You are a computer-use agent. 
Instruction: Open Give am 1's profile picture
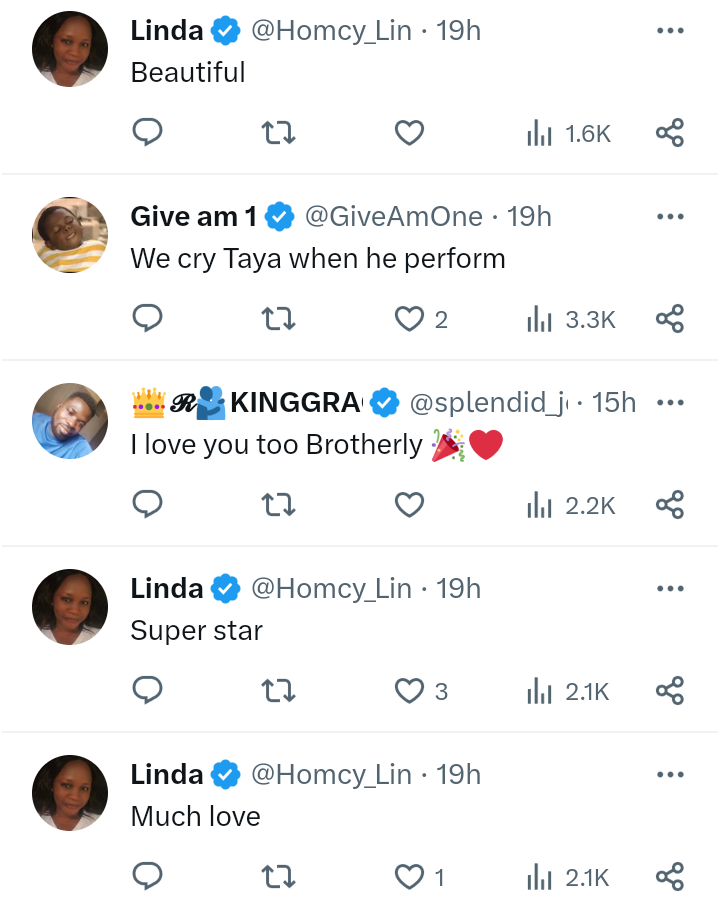(70, 235)
